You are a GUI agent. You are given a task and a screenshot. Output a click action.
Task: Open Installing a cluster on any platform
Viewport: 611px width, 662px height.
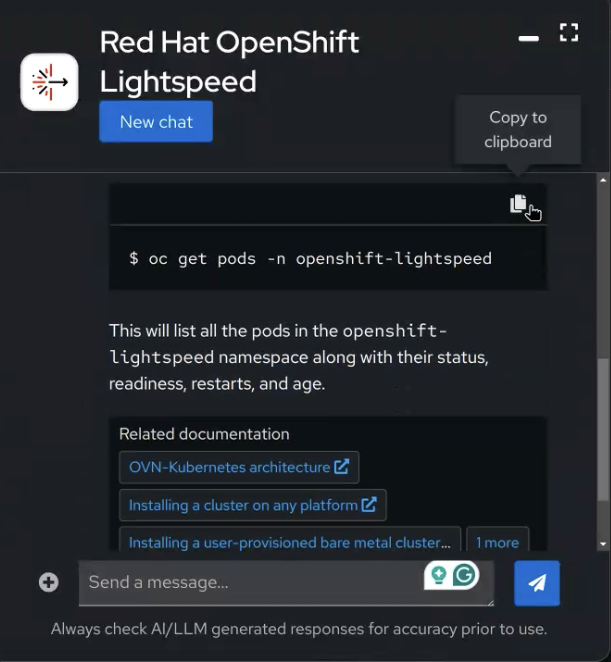coord(243,505)
